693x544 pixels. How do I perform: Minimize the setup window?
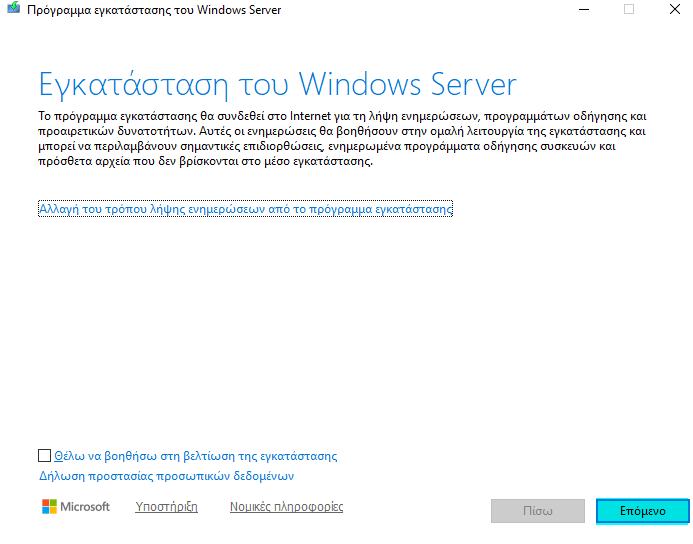coord(584,9)
